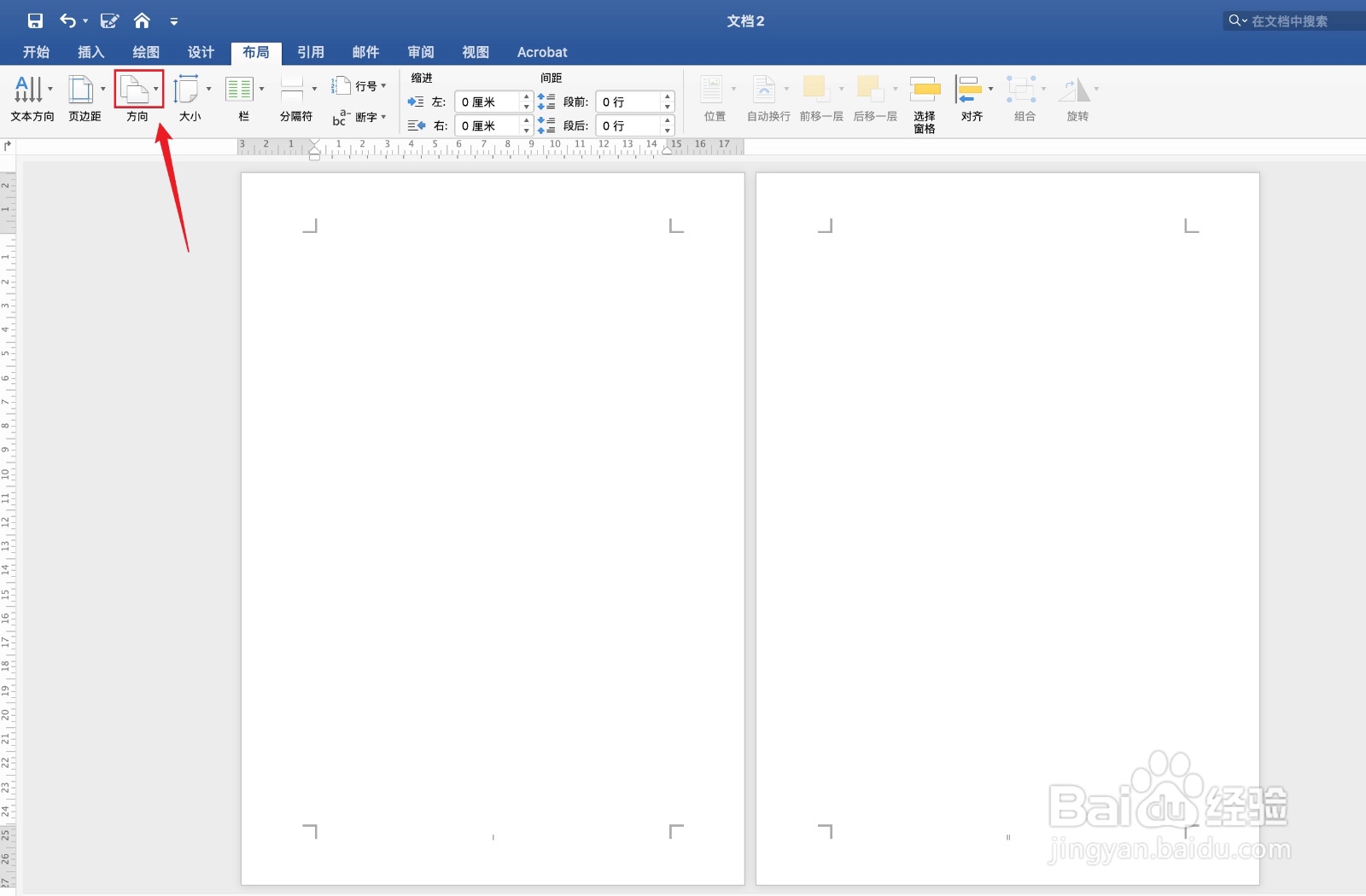Click the 位置 position button
Image resolution: width=1366 pixels, height=896 pixels.
(715, 98)
